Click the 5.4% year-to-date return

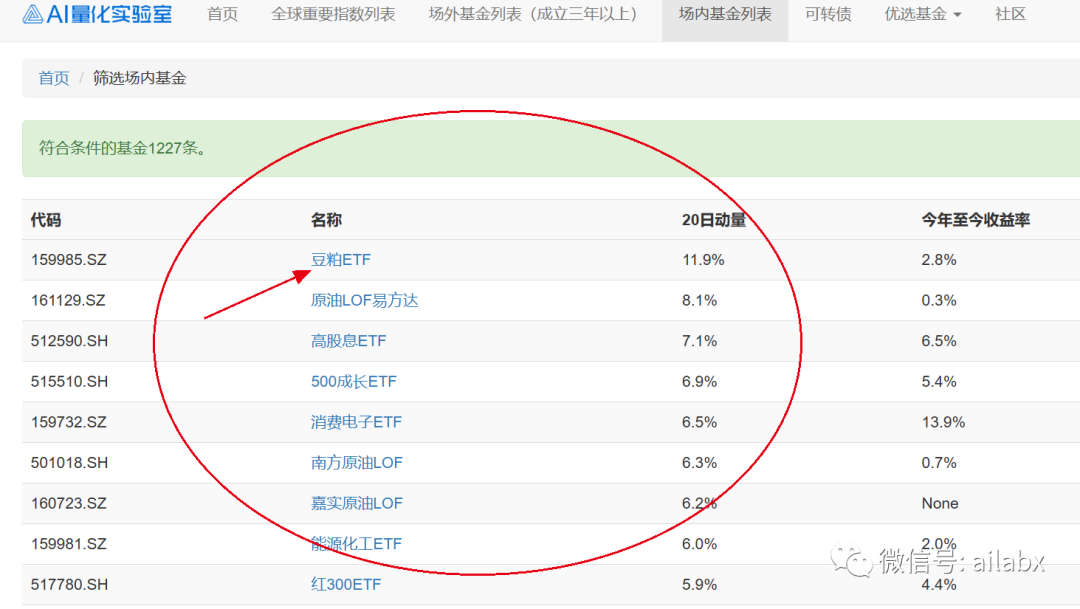(x=939, y=382)
